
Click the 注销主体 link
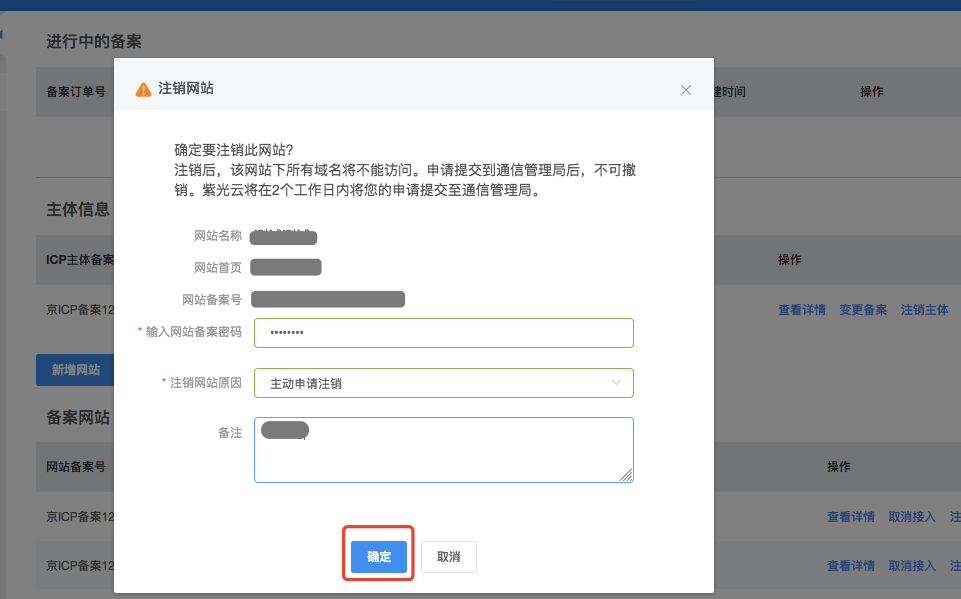pyautogui.click(x=924, y=310)
